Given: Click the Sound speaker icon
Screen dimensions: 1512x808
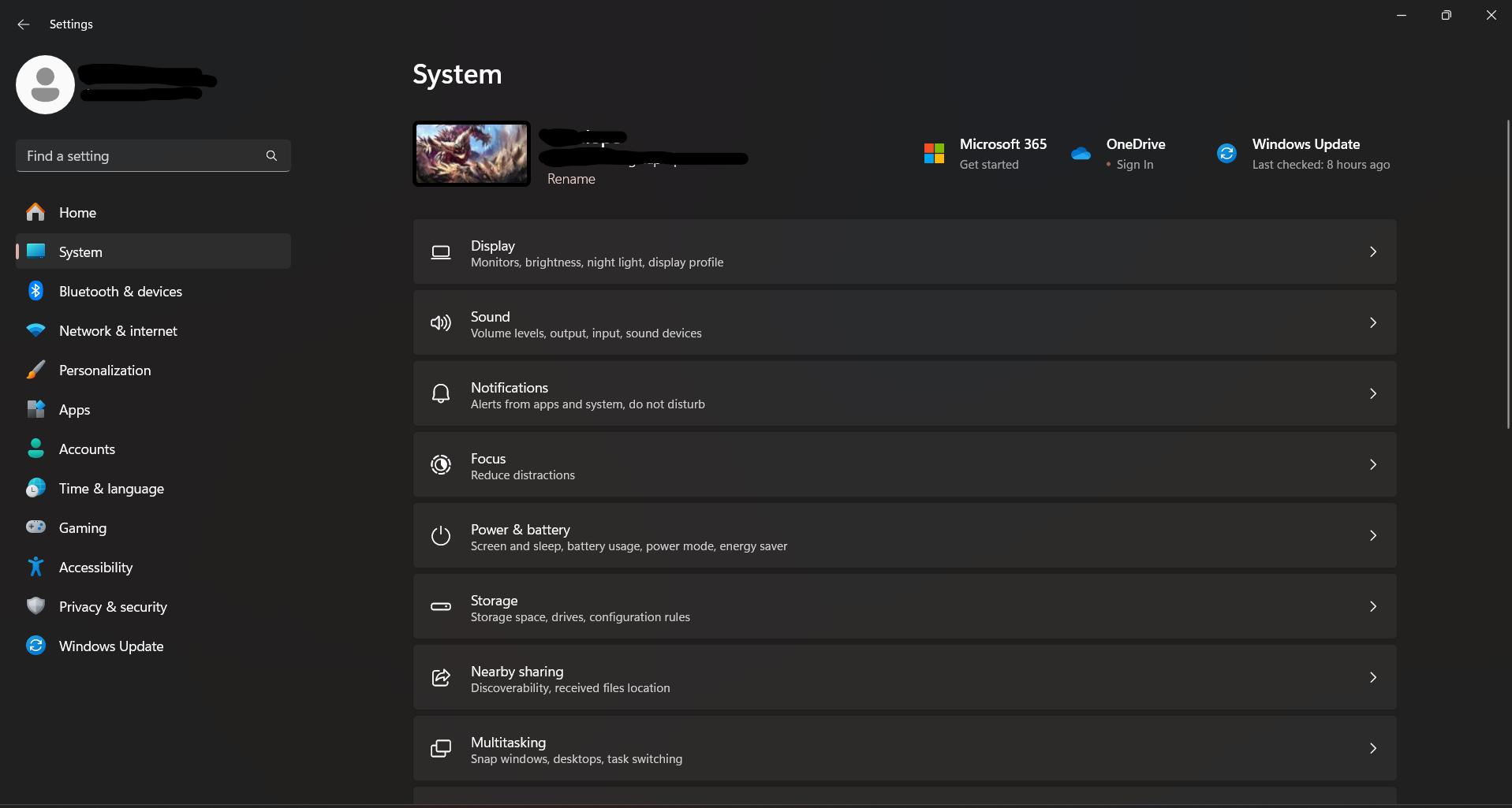Looking at the screenshot, I should click(441, 322).
